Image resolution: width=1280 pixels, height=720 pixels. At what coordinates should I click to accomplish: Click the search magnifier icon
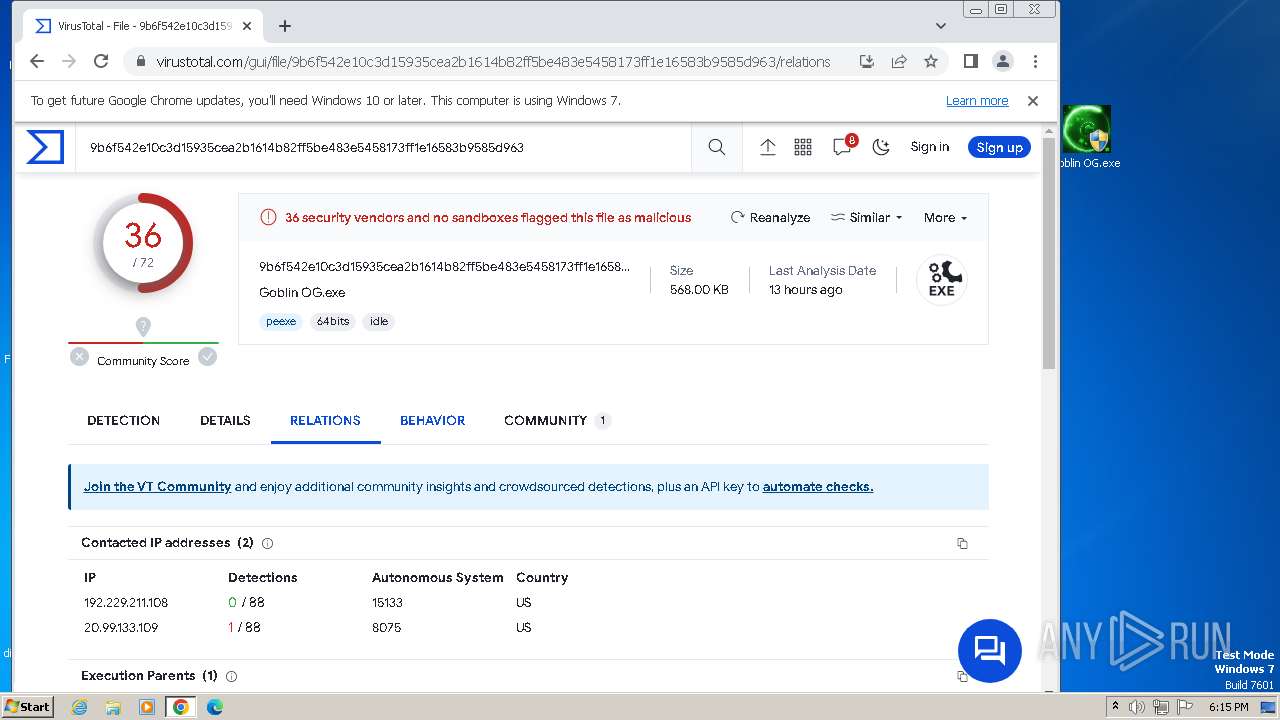click(x=717, y=147)
